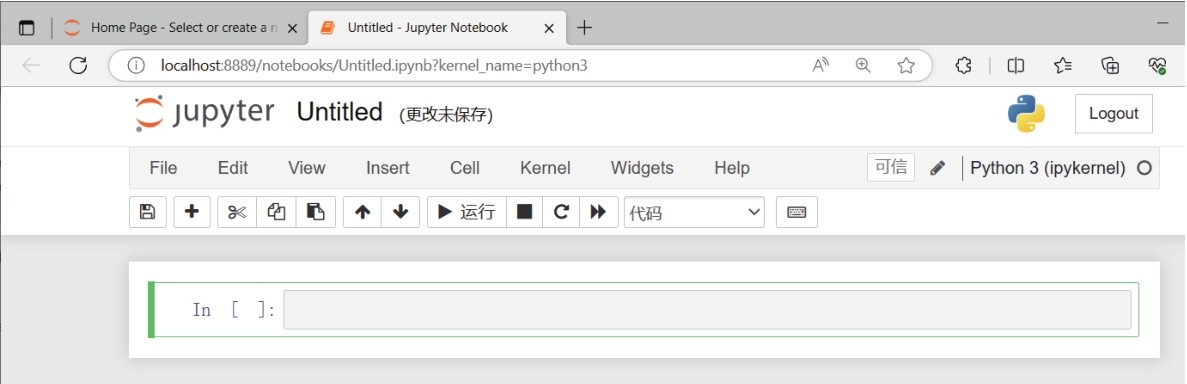Screen dimensions: 1187x384
Task: Click Python 3 (ipykernel) kernel name
Action: 1048,168
